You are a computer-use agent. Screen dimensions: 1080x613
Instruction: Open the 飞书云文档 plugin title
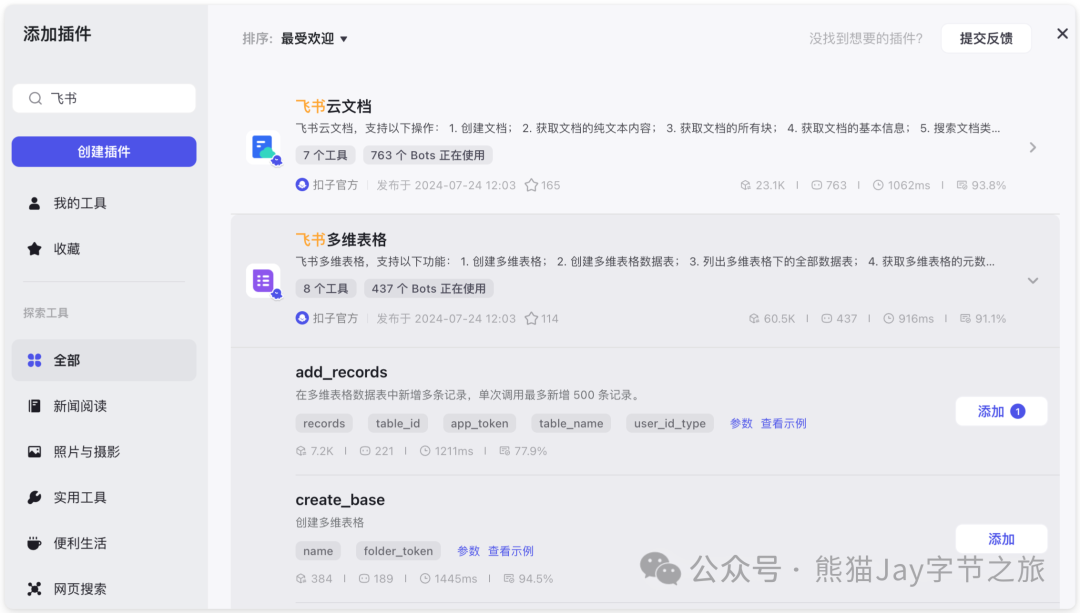pyautogui.click(x=333, y=106)
